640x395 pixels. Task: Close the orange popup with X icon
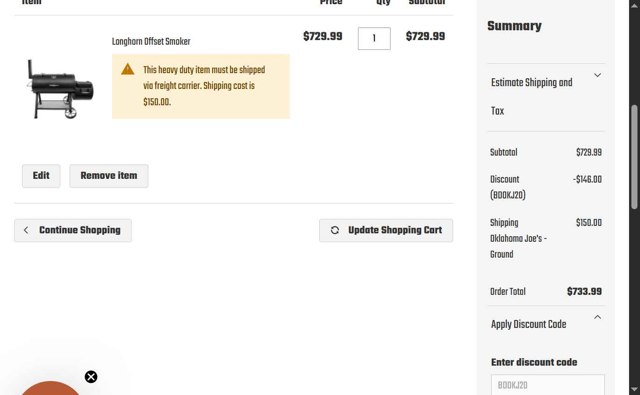[x=91, y=377]
